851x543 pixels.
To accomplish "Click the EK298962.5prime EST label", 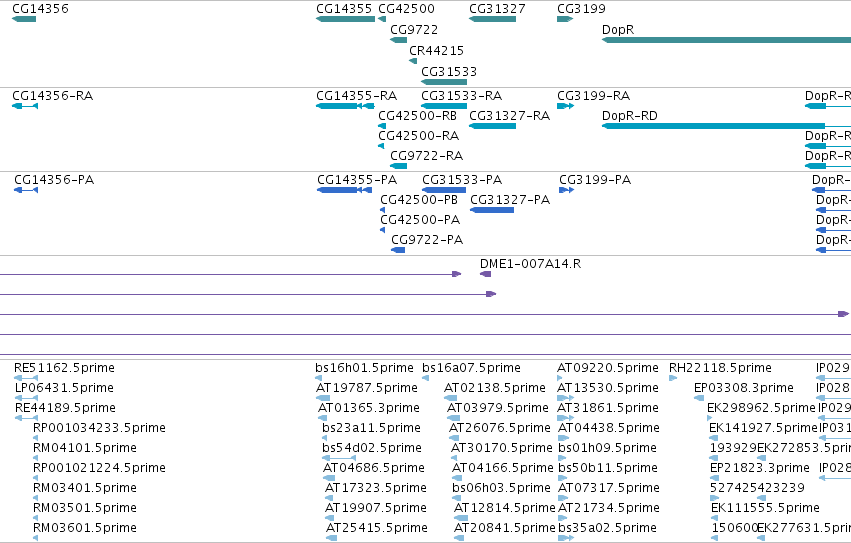I will pyautogui.click(x=761, y=408).
